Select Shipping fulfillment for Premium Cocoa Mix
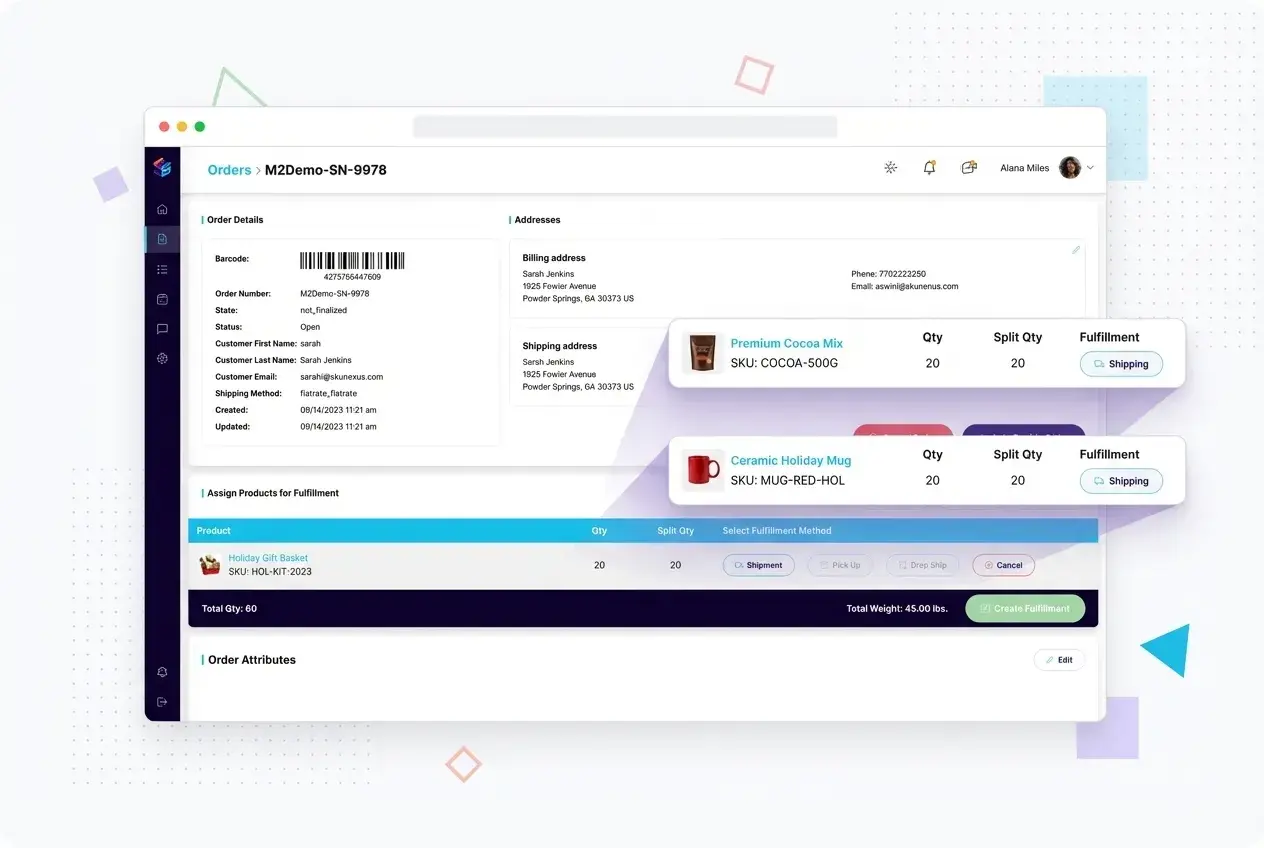This screenshot has width=1264, height=848. pyautogui.click(x=1121, y=364)
